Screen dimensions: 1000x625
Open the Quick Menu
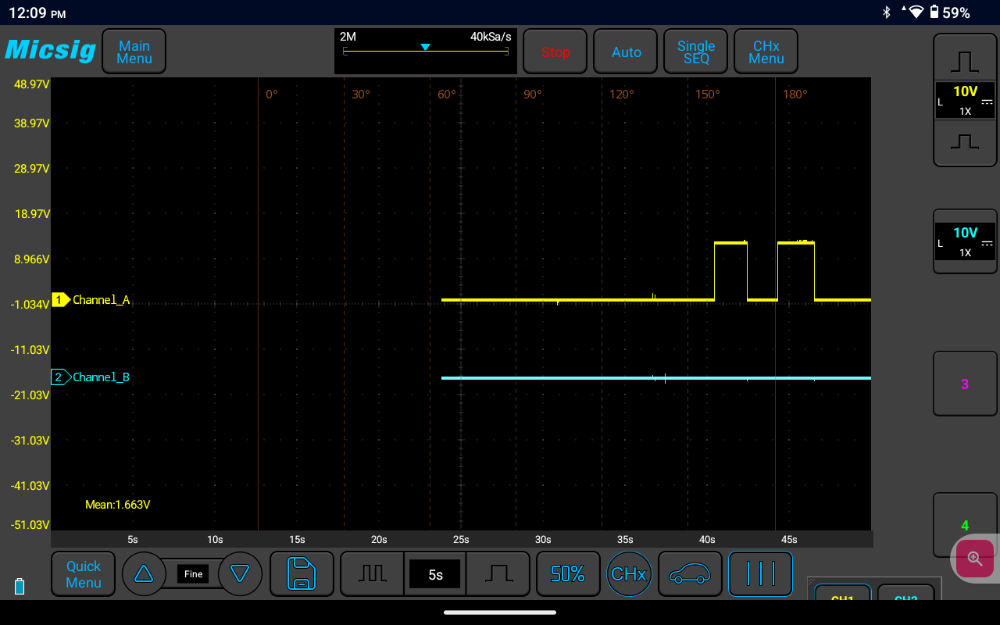[84, 574]
